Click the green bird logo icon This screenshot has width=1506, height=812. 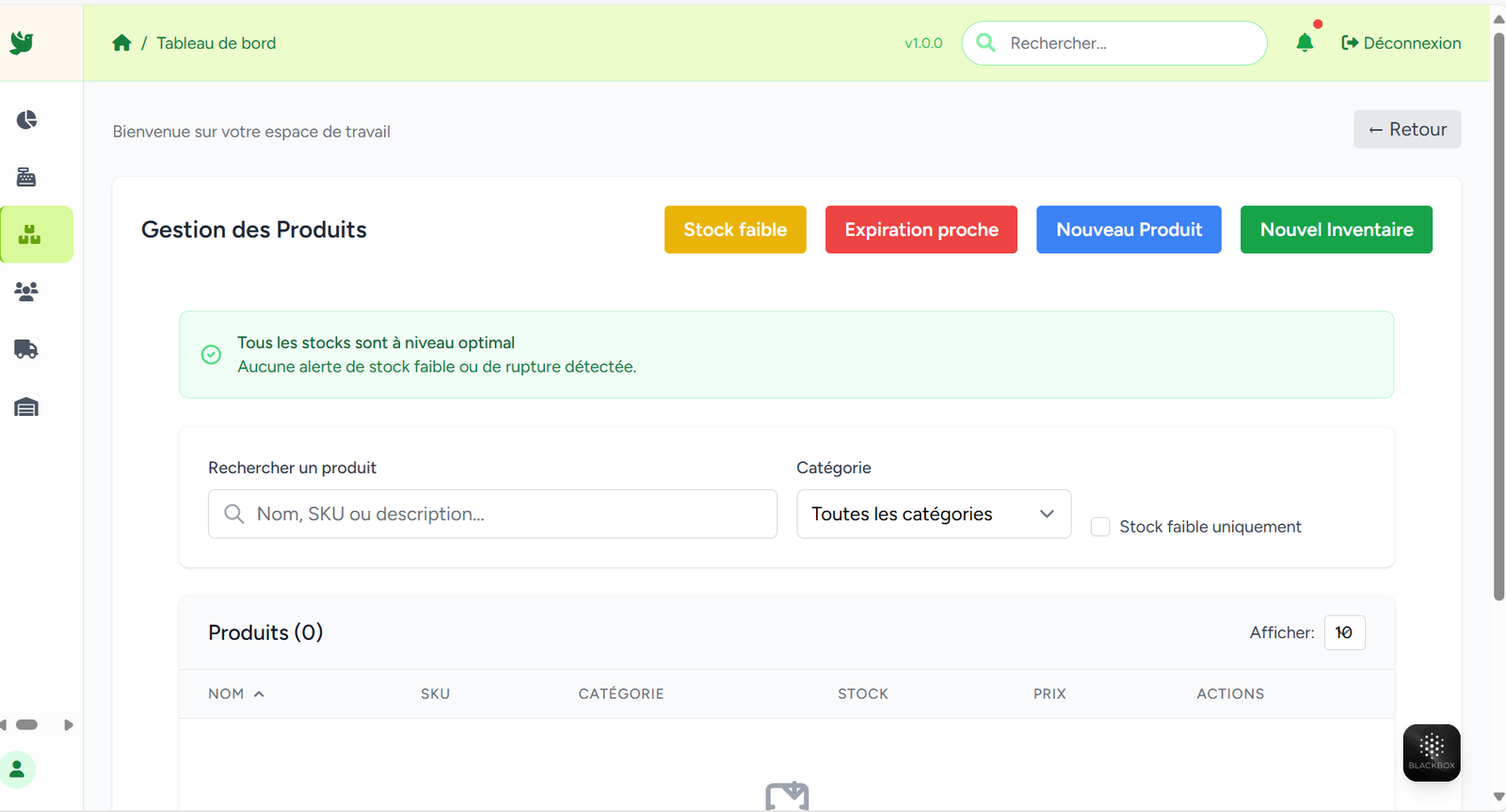(22, 42)
